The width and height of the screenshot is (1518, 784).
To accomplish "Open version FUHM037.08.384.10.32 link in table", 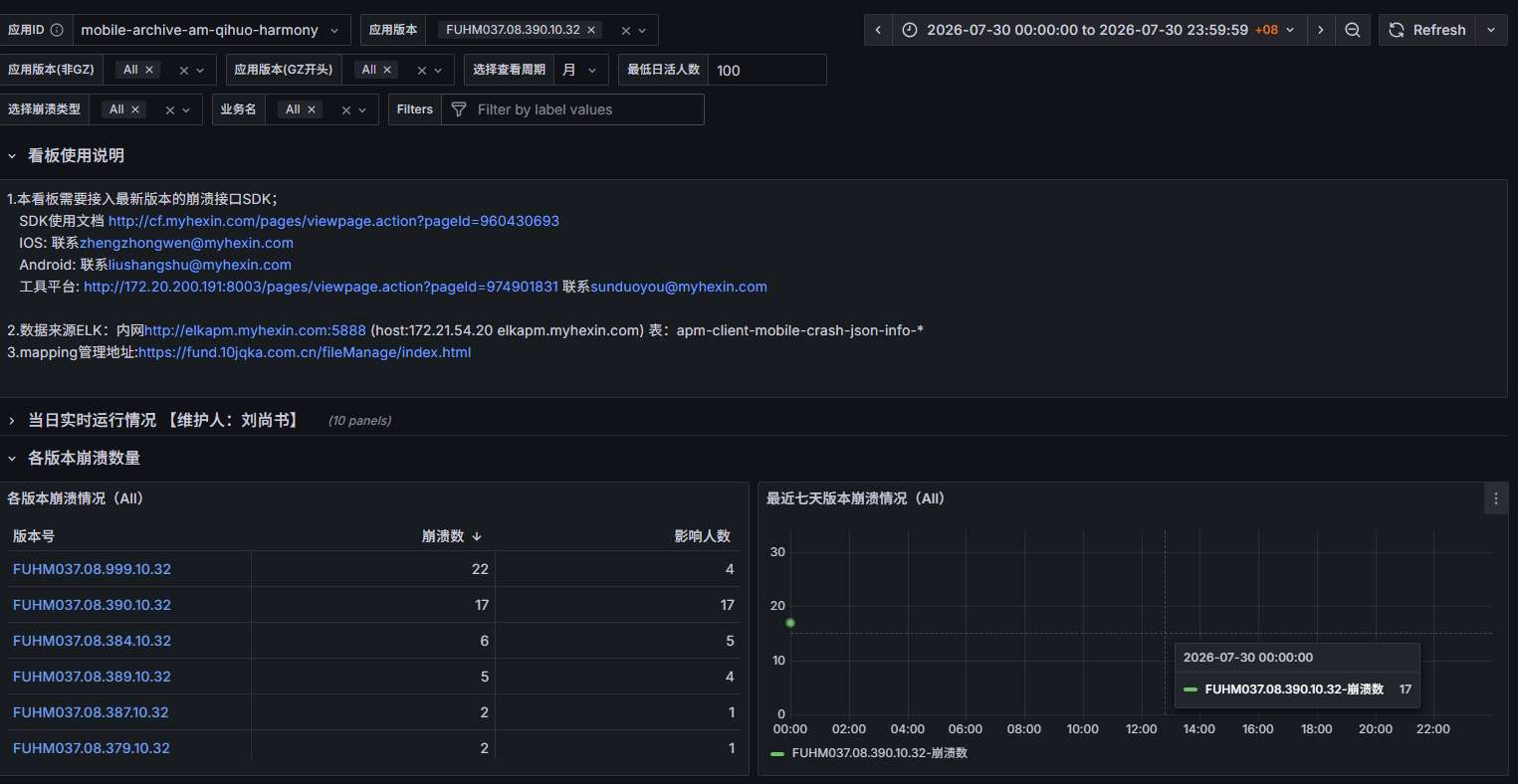I will point(92,641).
